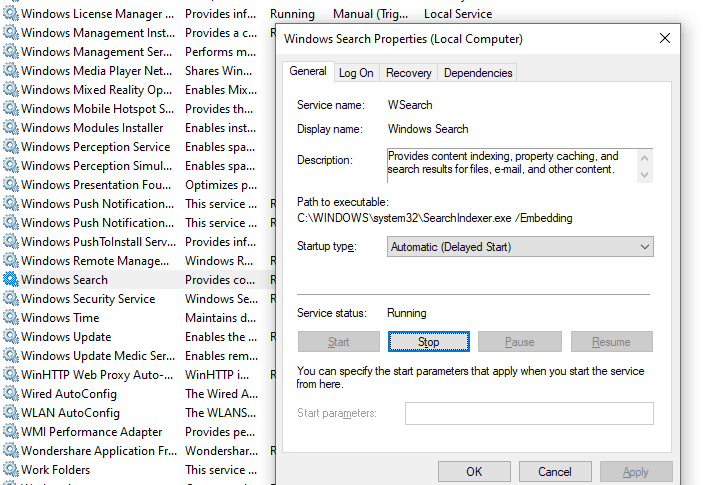Click gear icon for Windows Mixed Reality Op...

click(x=11, y=90)
